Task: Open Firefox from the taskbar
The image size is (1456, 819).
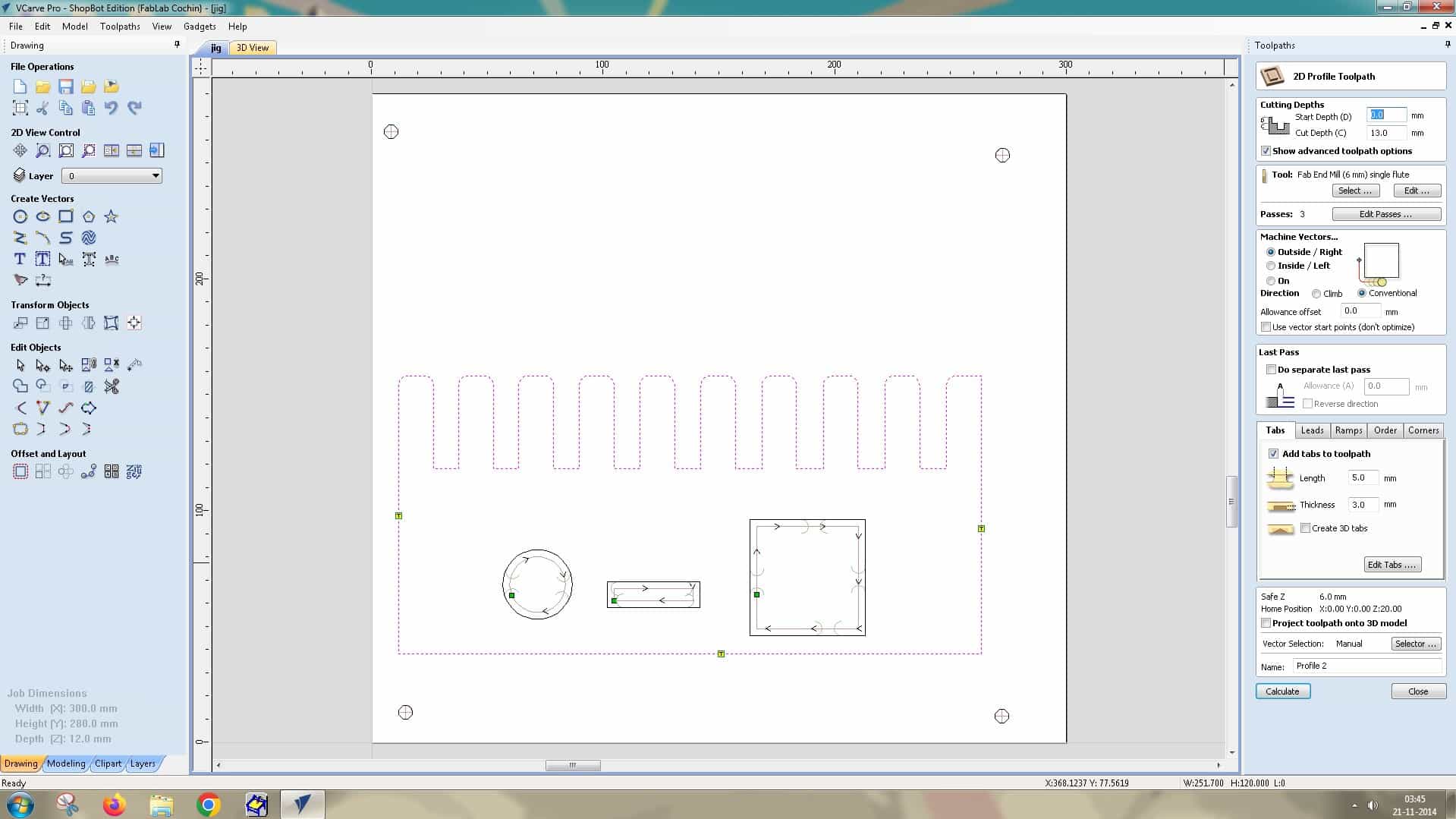Action: coord(115,805)
